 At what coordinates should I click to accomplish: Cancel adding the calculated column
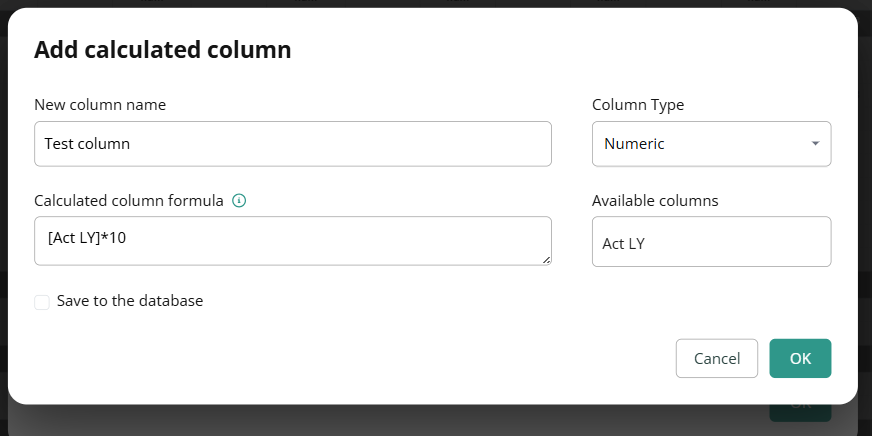[717, 359]
